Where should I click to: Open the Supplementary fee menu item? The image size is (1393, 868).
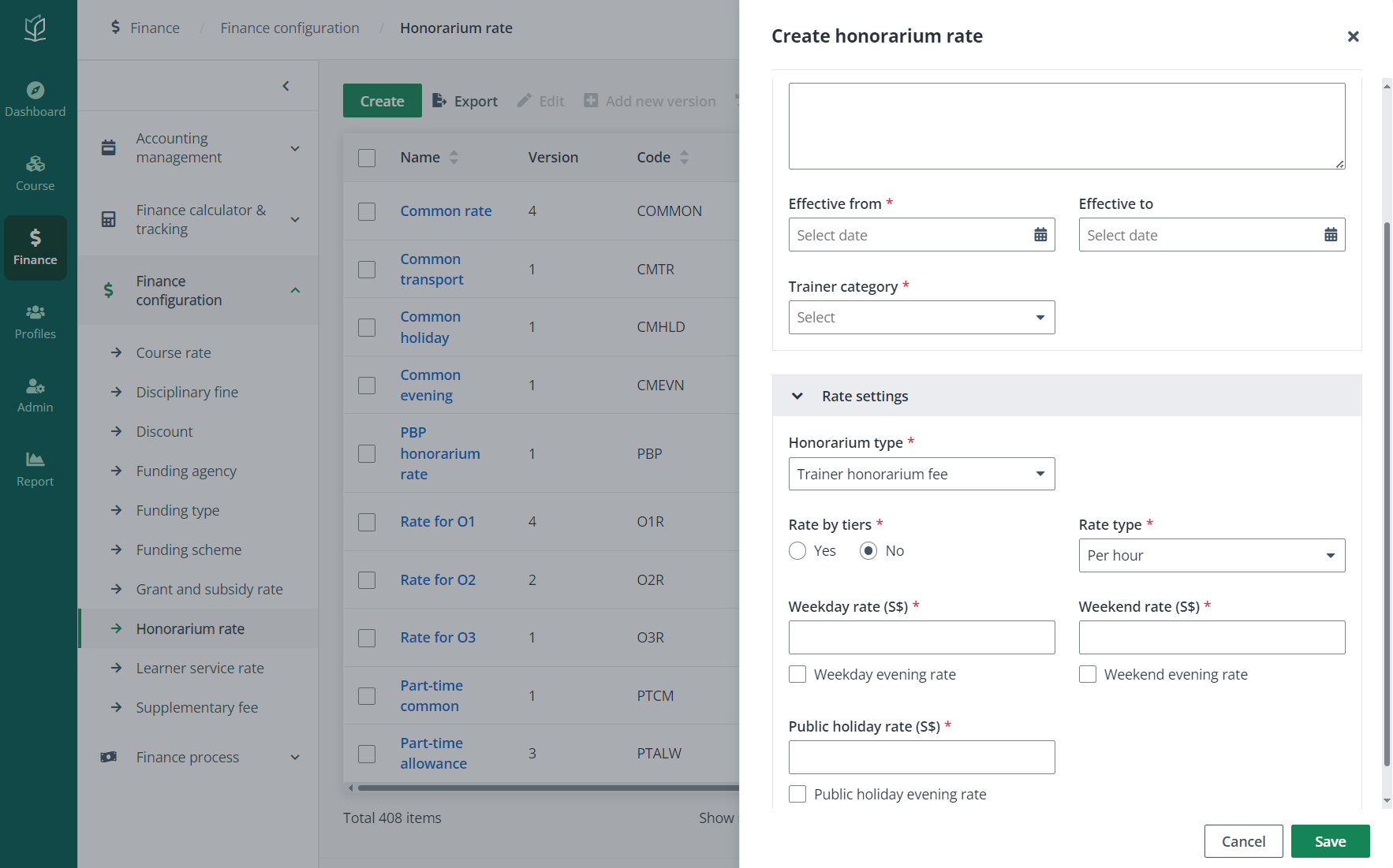[196, 707]
